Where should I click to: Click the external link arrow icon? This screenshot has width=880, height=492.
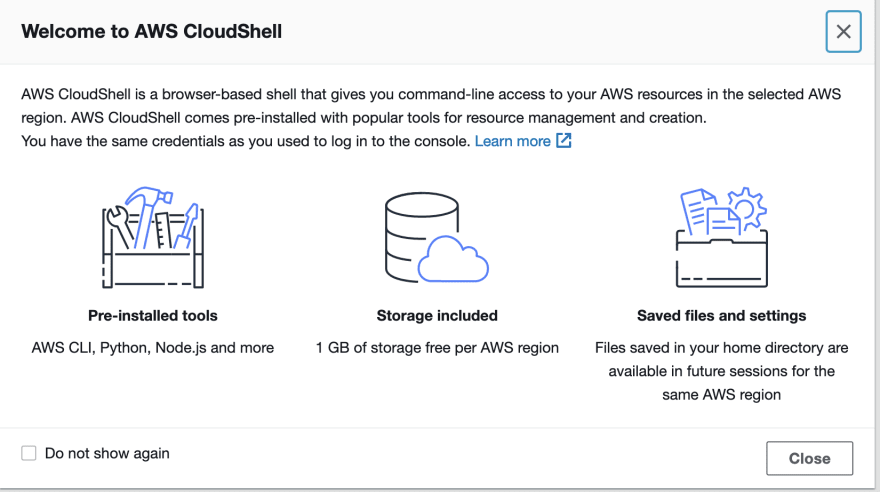pos(563,140)
